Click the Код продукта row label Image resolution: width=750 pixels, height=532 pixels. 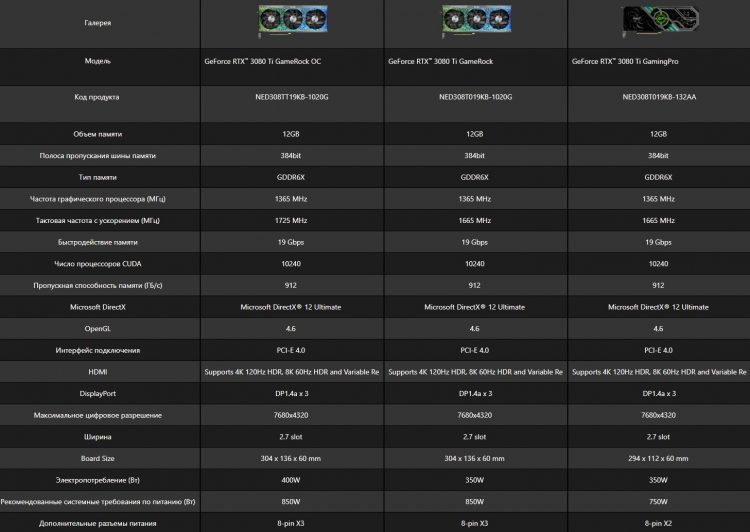pos(98,98)
